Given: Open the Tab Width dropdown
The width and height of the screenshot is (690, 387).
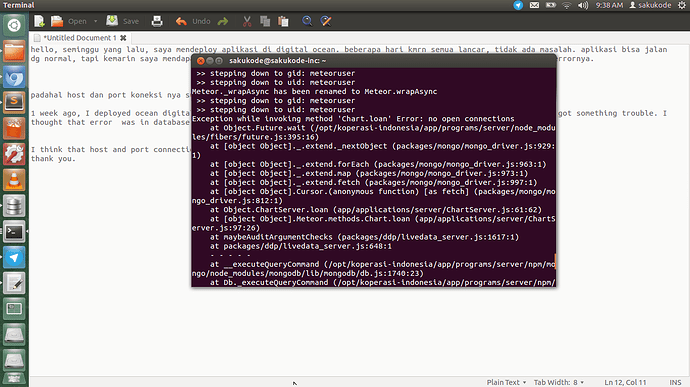Looking at the screenshot, I should 559,382.
